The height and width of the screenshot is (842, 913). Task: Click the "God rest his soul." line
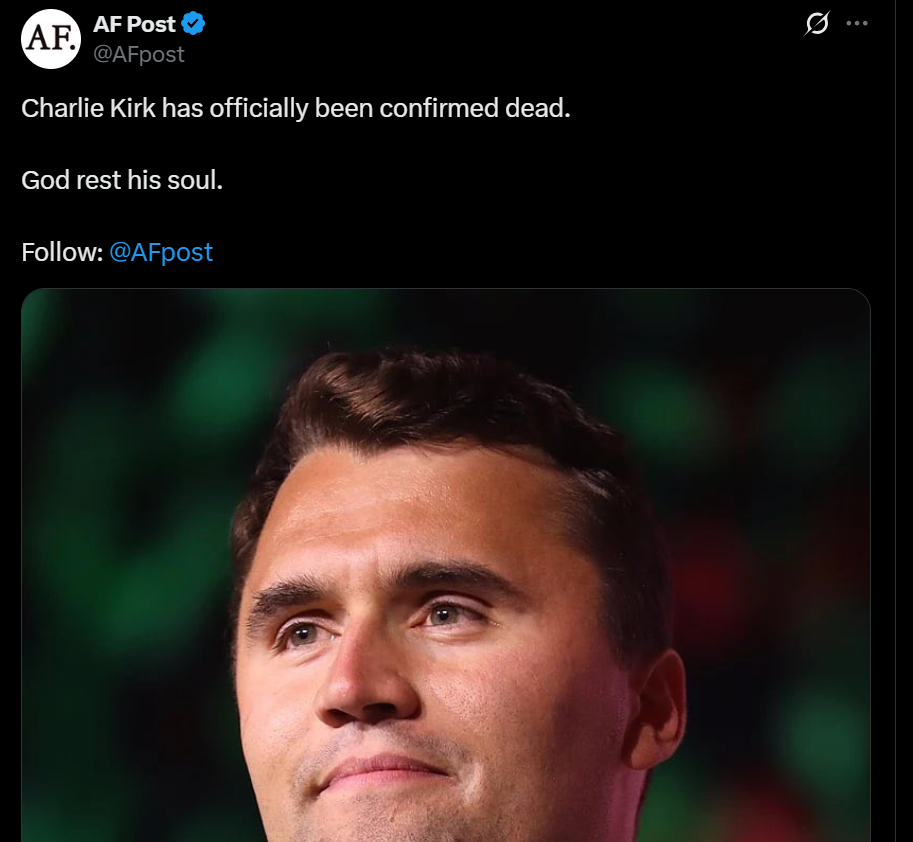(x=121, y=180)
